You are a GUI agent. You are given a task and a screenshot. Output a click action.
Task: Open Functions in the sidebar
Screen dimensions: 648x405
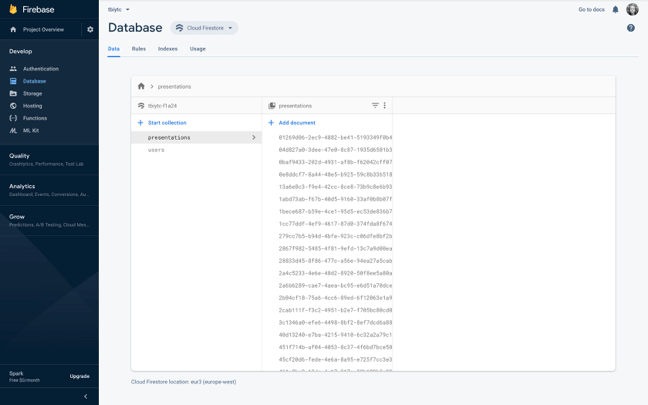(35, 118)
